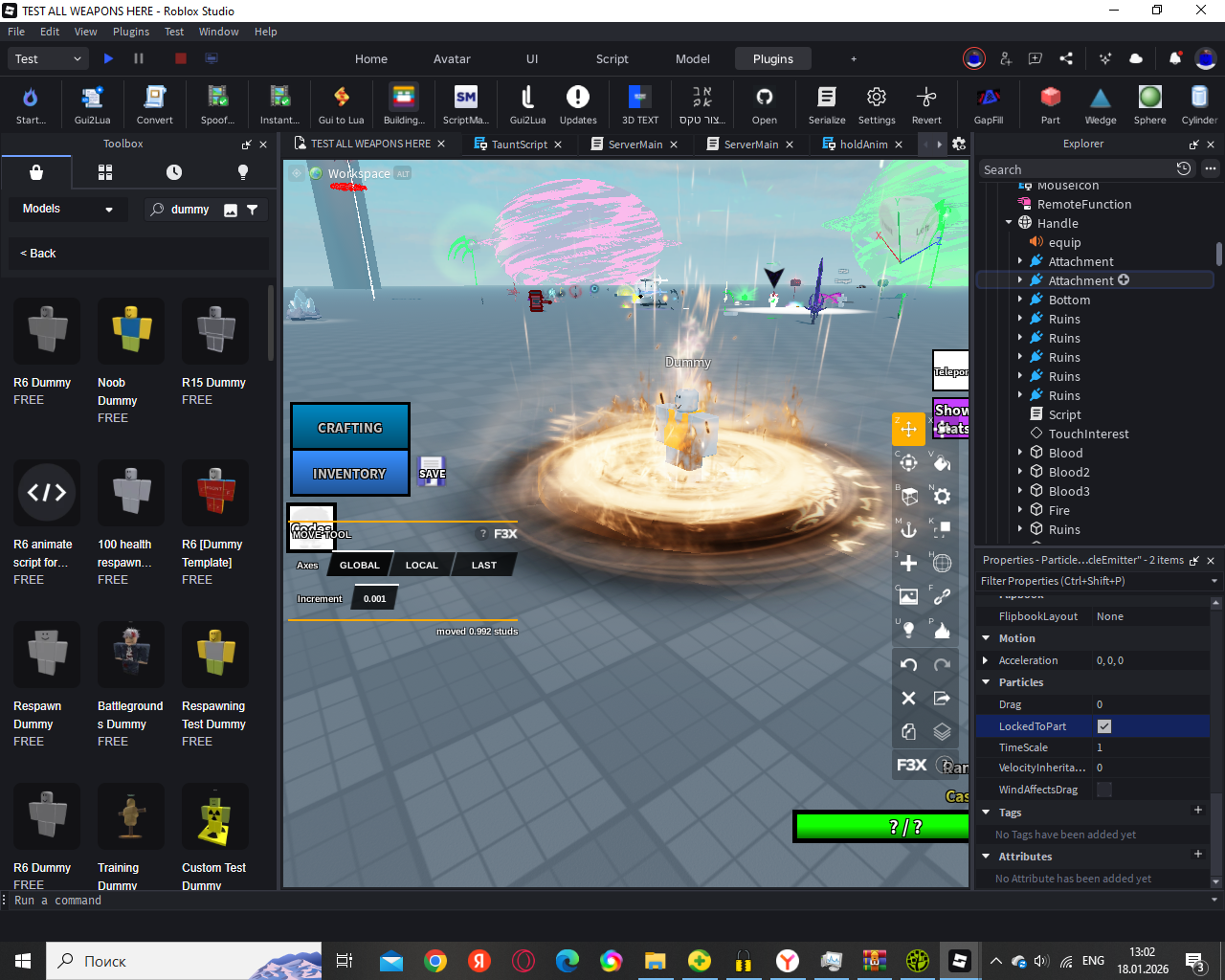Image resolution: width=1225 pixels, height=980 pixels.
Task: Open the Toolbox recent history tab
Action: tap(174, 172)
